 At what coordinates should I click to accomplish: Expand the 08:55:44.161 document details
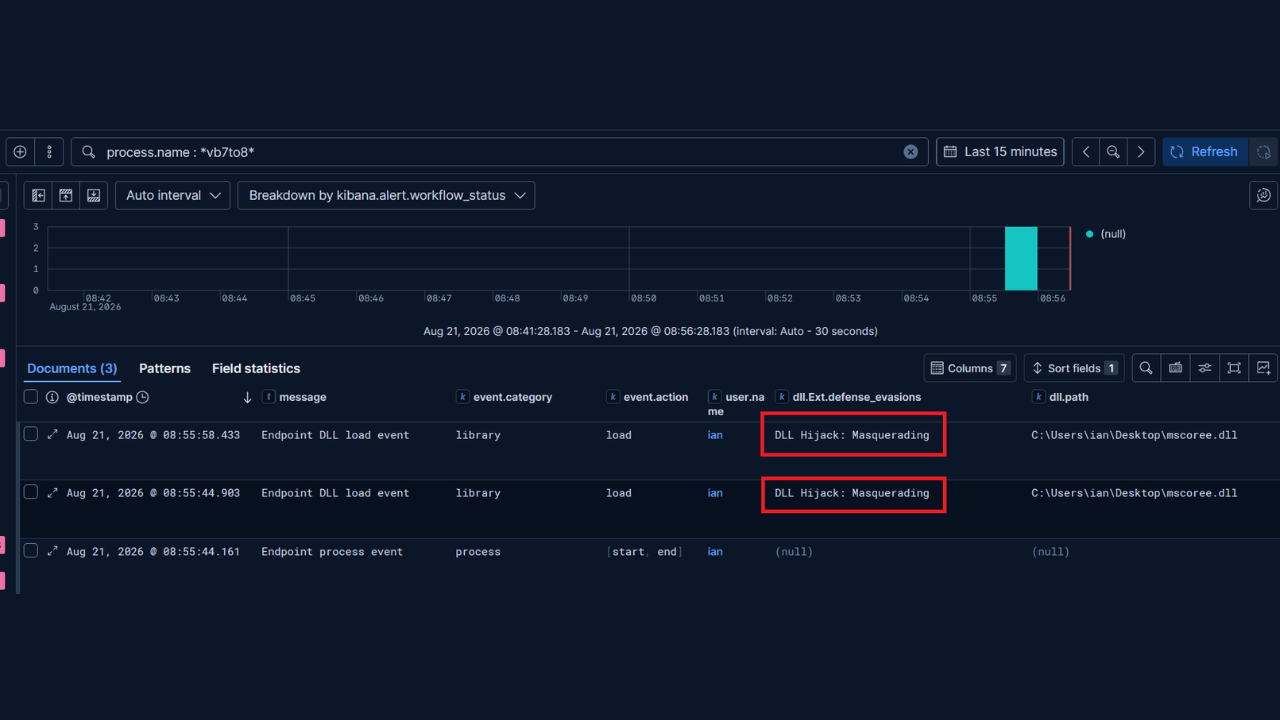pyautogui.click(x=52, y=550)
